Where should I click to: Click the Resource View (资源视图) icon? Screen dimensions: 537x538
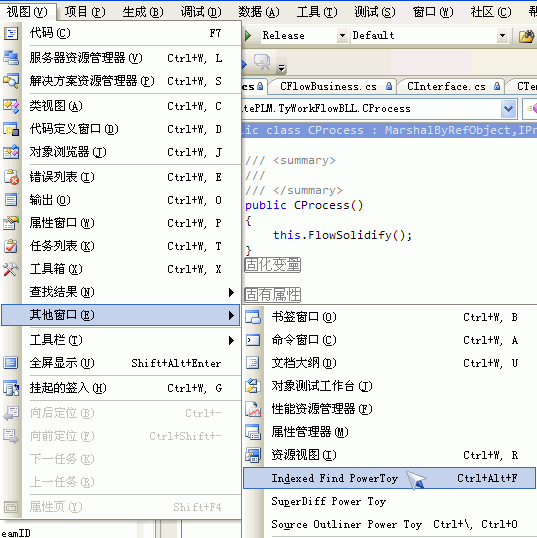[253, 455]
